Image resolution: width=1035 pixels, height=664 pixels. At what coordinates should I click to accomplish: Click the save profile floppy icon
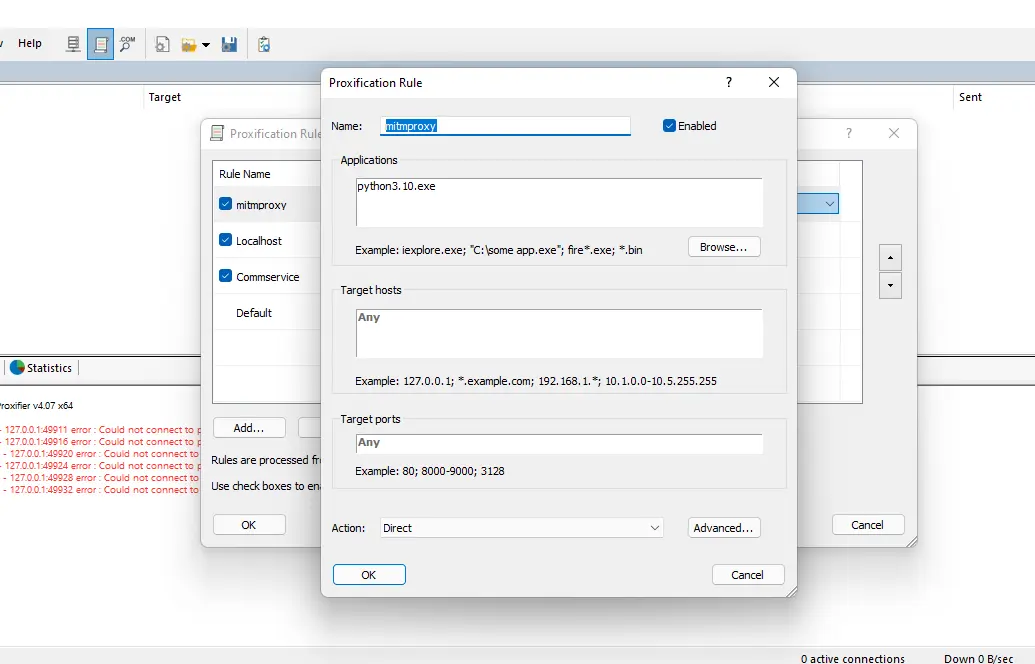229,44
